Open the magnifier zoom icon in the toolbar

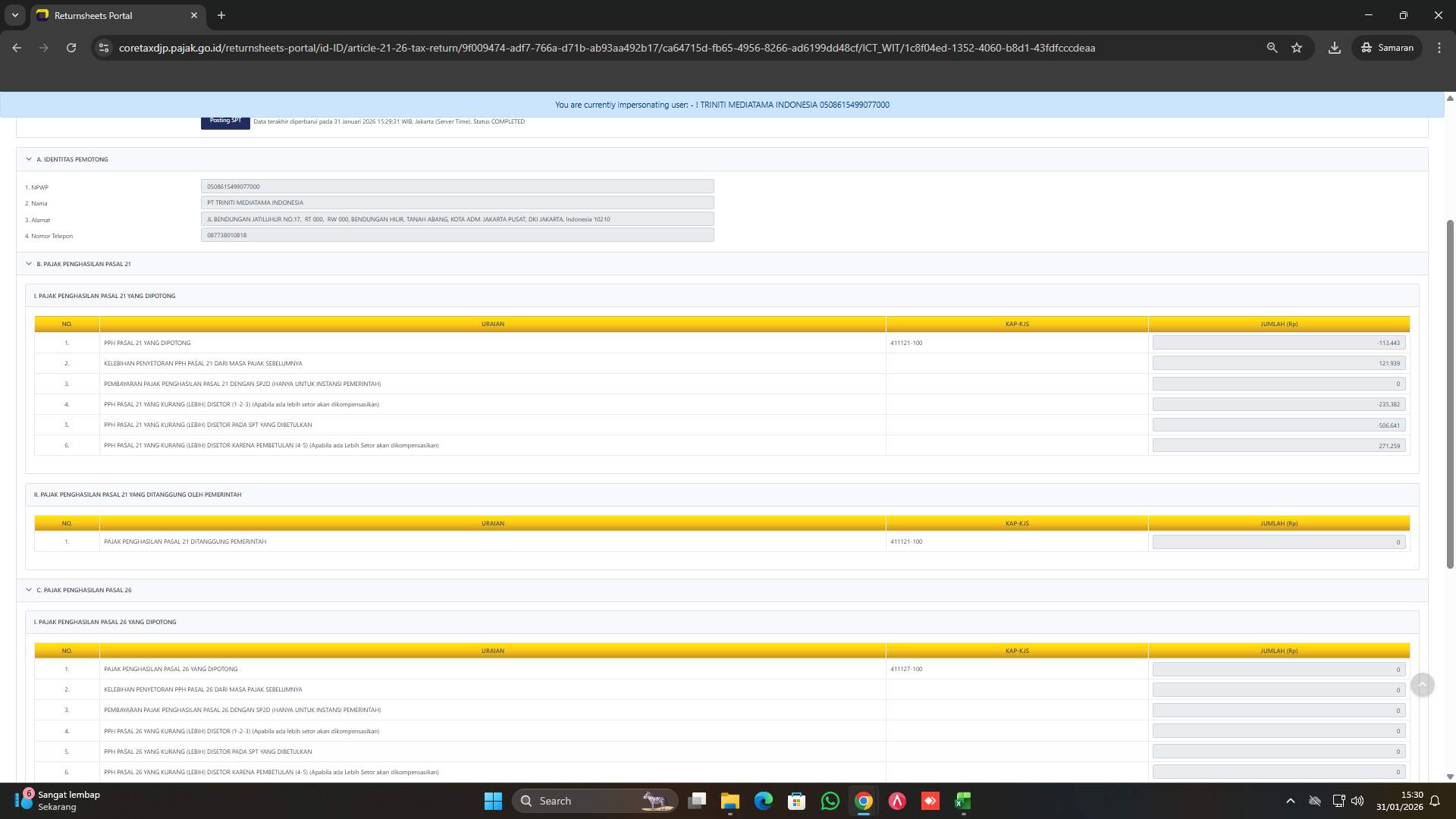click(1272, 47)
